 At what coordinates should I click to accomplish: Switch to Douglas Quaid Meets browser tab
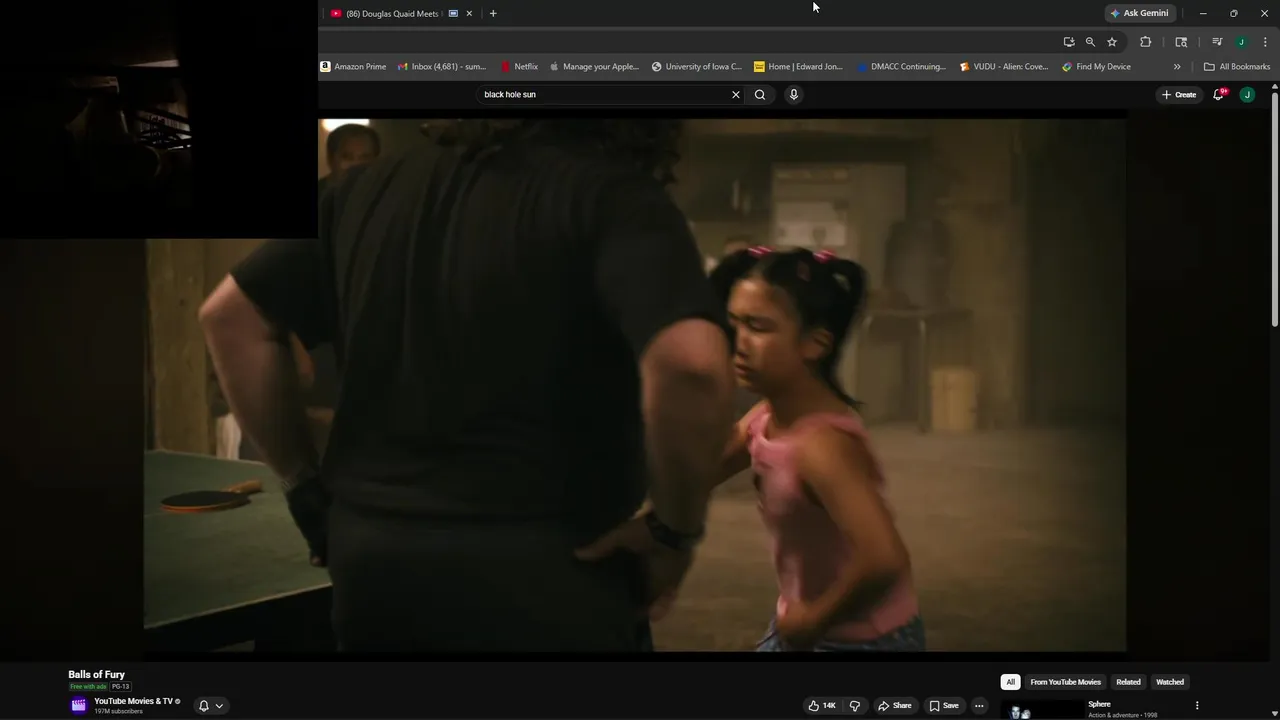[392, 13]
